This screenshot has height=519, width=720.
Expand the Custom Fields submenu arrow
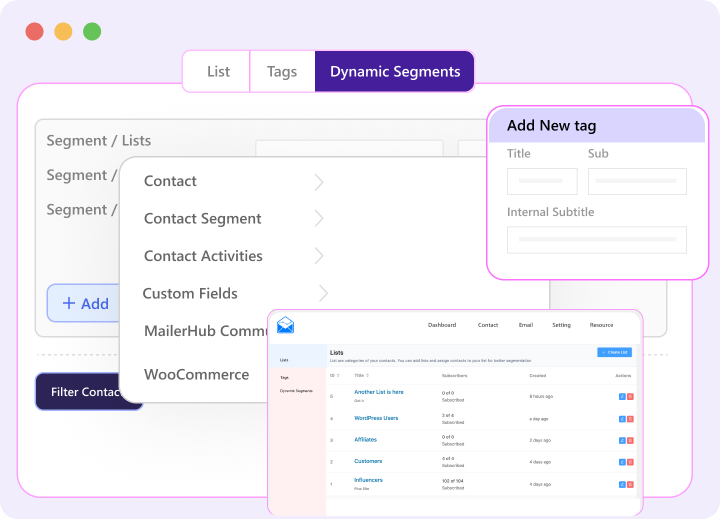point(323,293)
